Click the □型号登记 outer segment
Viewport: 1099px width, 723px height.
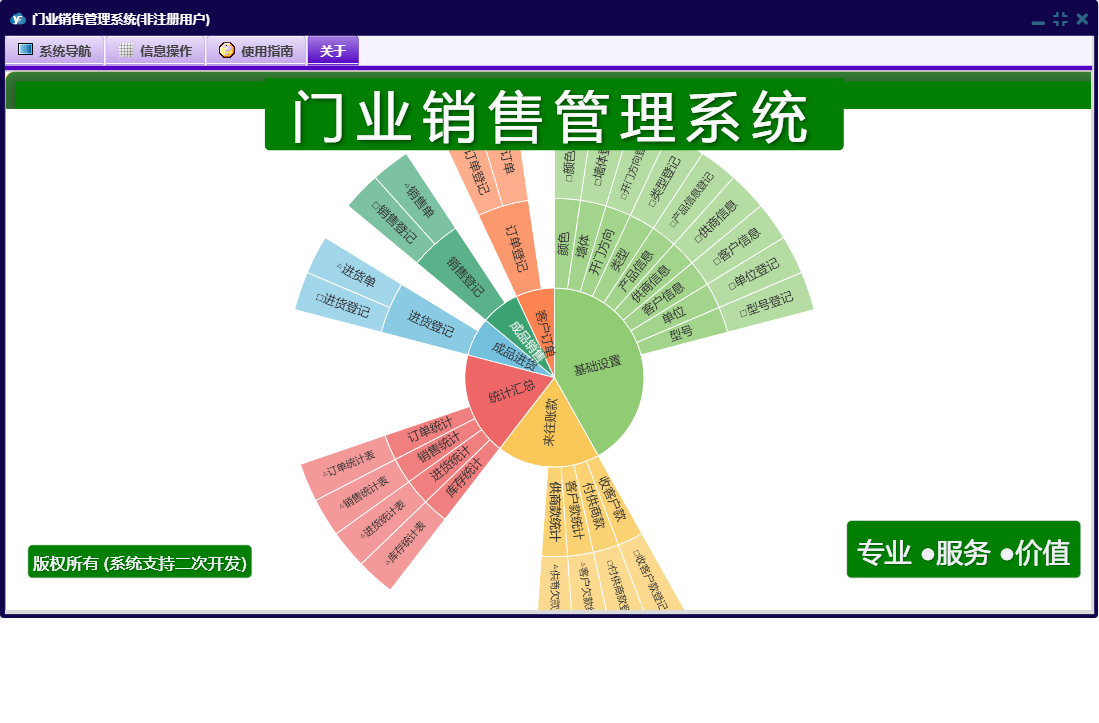767,304
